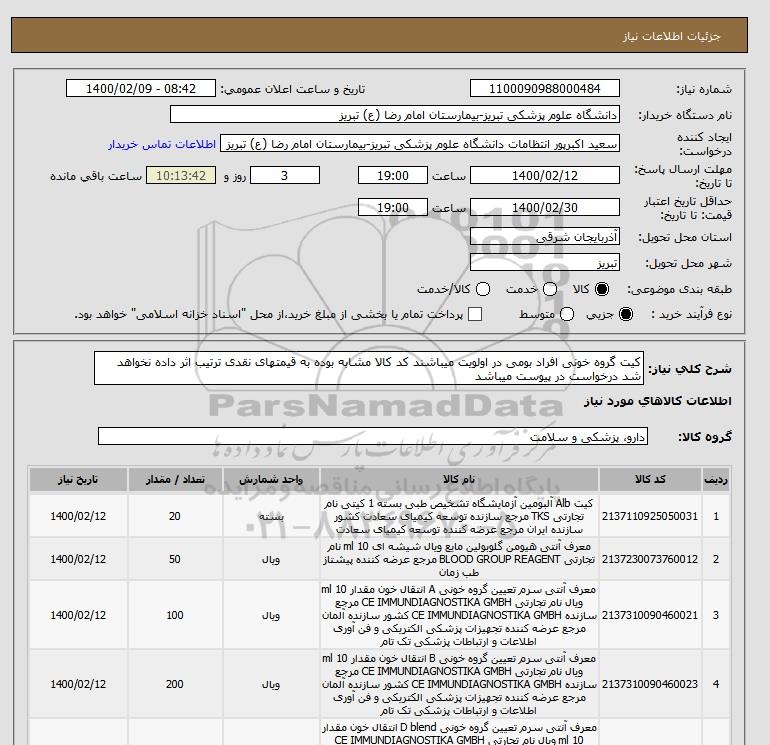This screenshot has height=745, width=770.
Task: Select the کالا radio button
Action: [602, 289]
